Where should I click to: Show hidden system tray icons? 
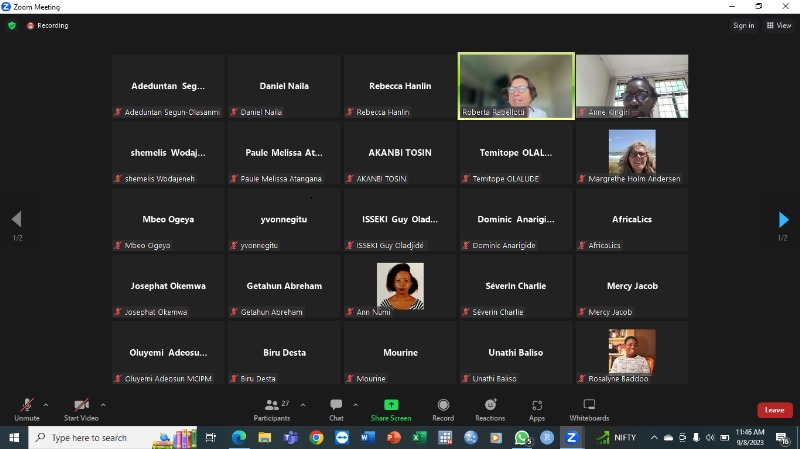coord(654,438)
